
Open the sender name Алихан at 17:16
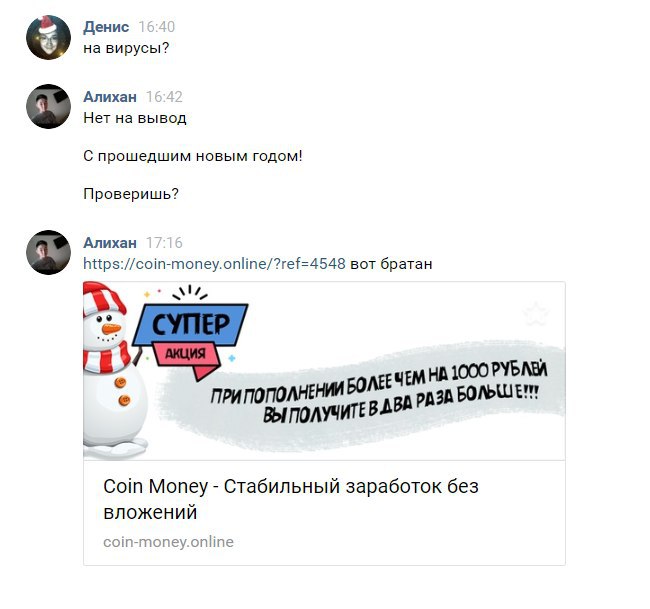click(x=110, y=243)
